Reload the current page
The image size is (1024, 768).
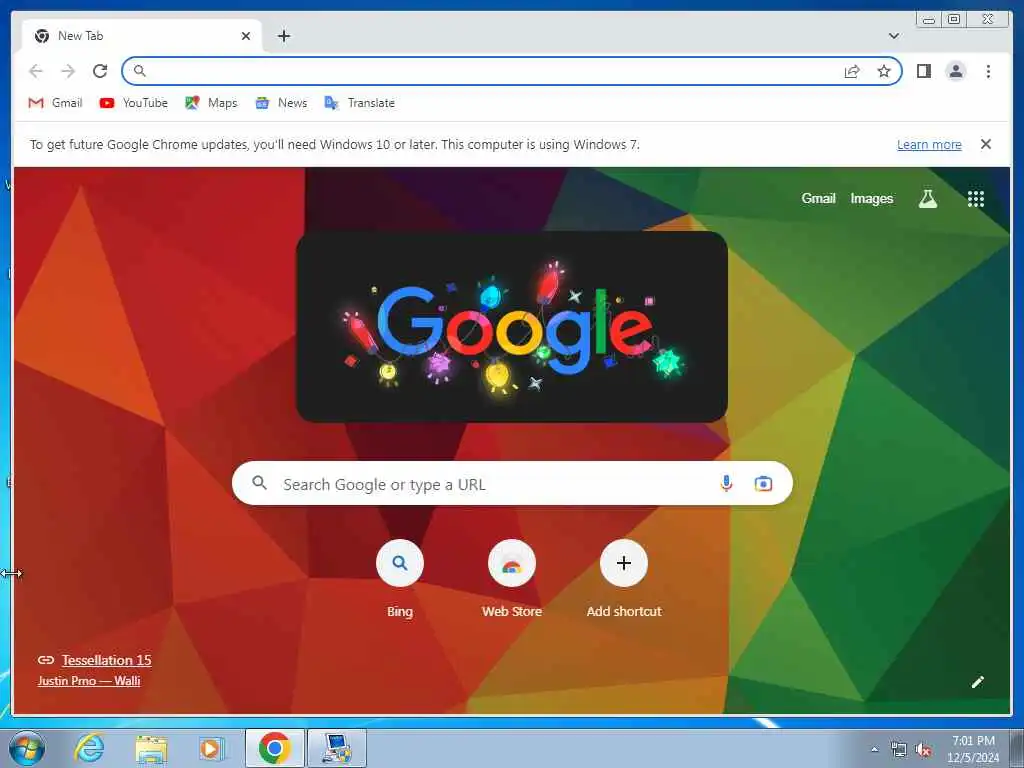[x=100, y=71]
